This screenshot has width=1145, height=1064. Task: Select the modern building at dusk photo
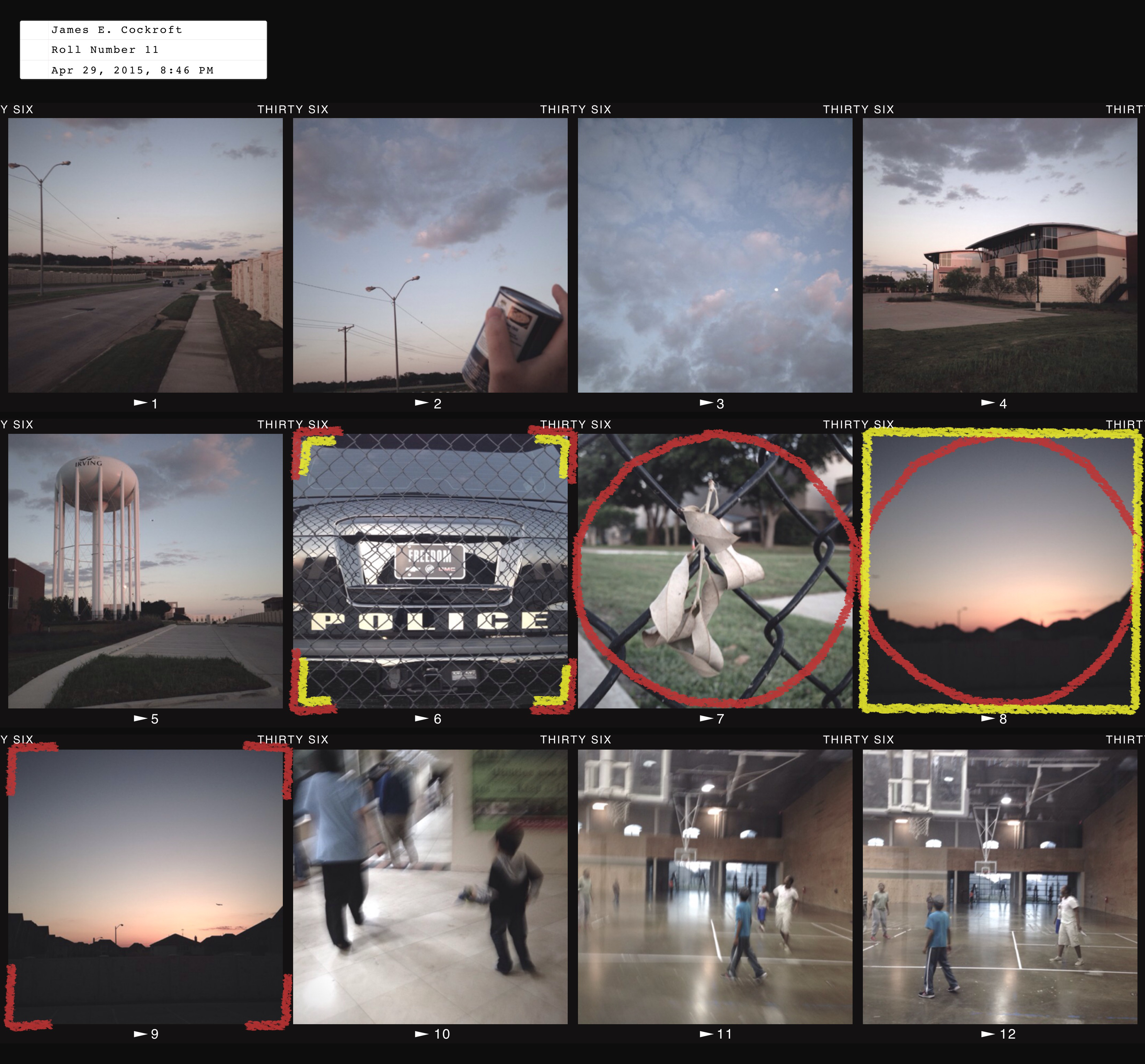click(999, 255)
